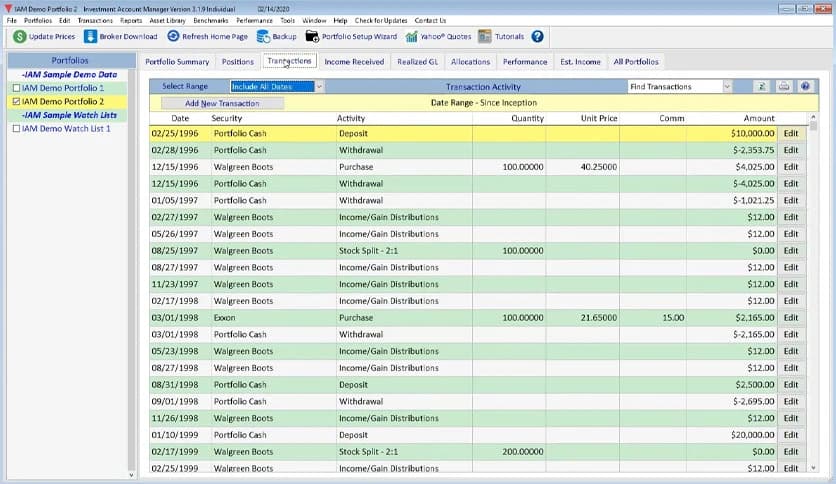Switch to Portfolio Summary tab
The width and height of the screenshot is (836, 484).
(x=177, y=61)
